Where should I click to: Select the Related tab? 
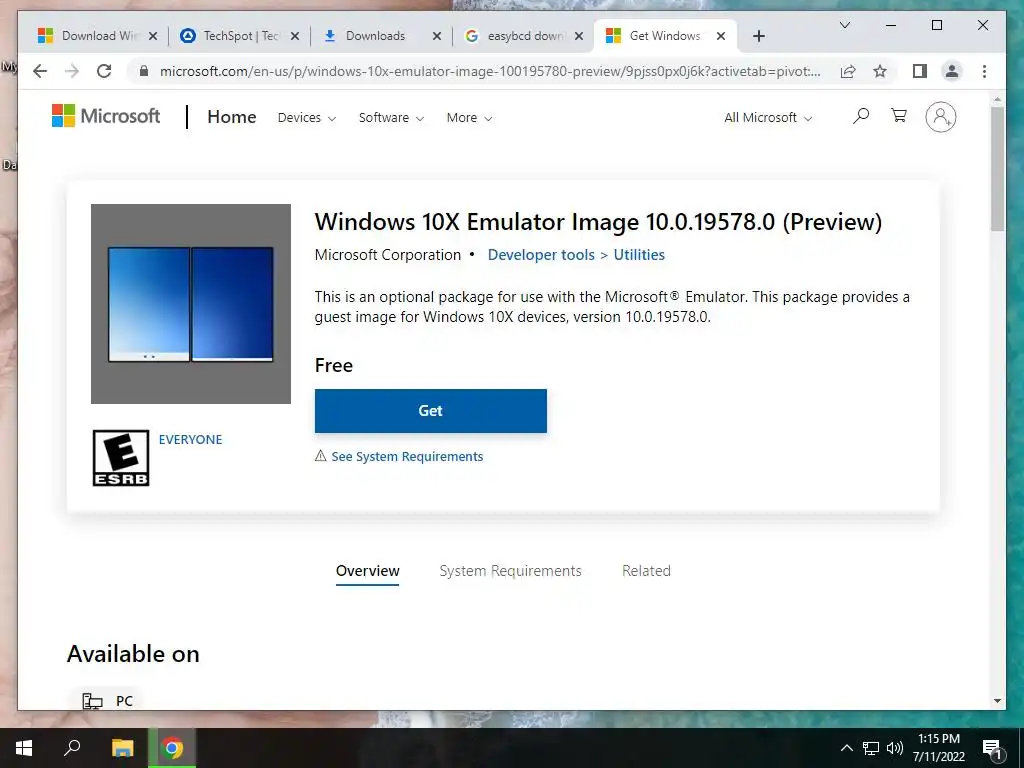(647, 571)
